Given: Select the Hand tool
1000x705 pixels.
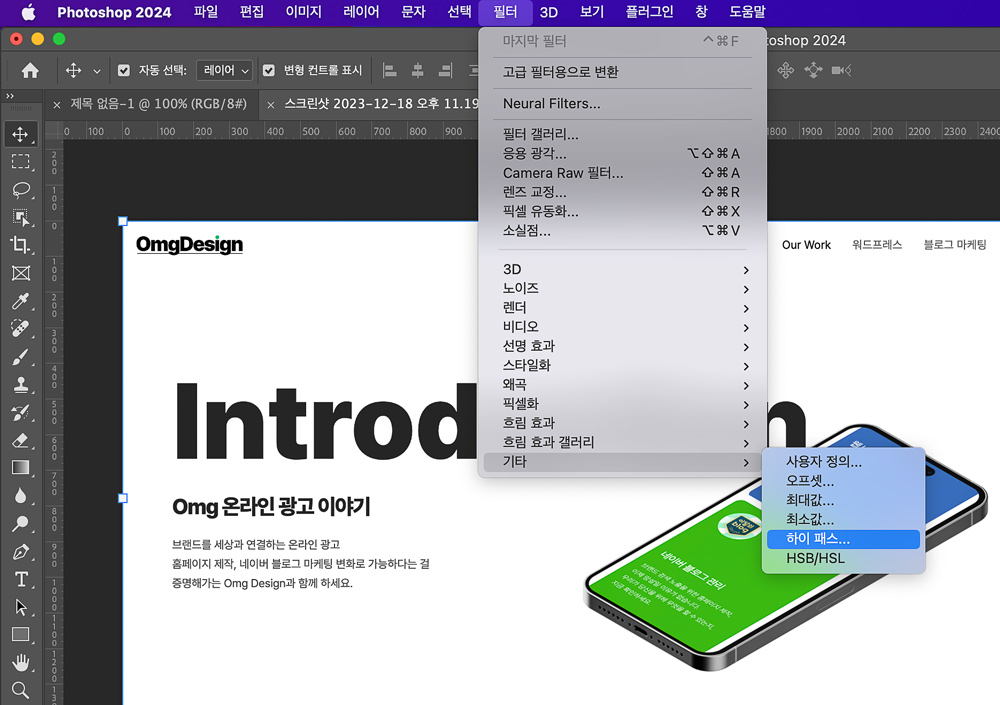Looking at the screenshot, I should (x=20, y=663).
